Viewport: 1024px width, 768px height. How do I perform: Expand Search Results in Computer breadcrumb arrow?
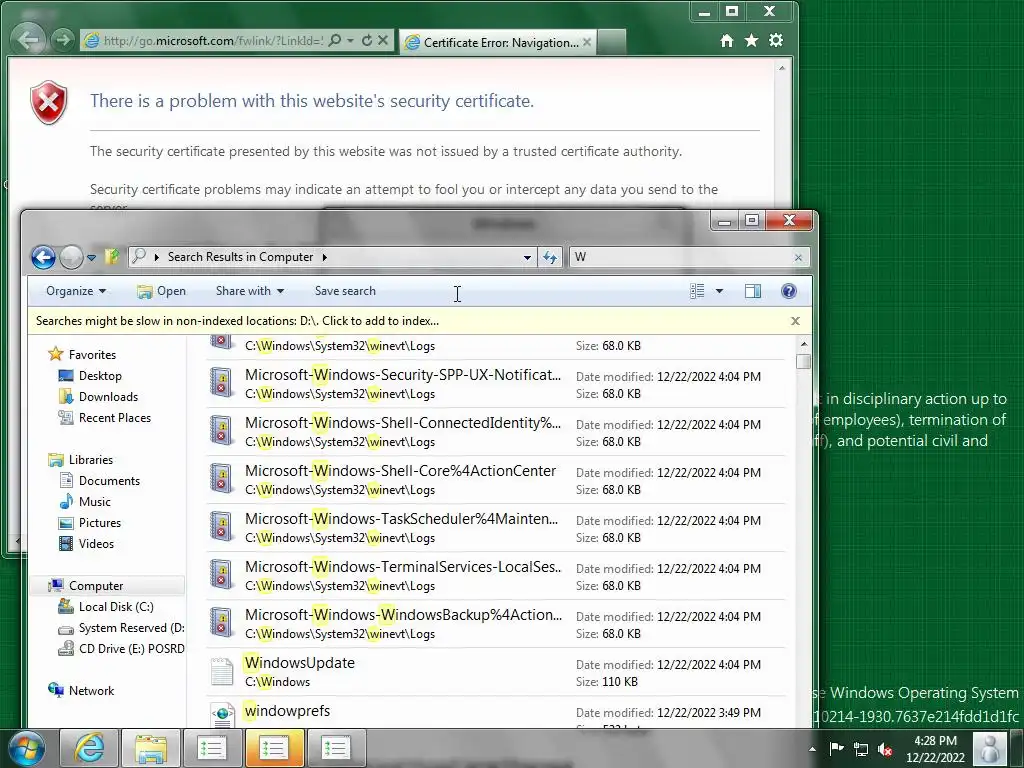pyautogui.click(x=325, y=257)
